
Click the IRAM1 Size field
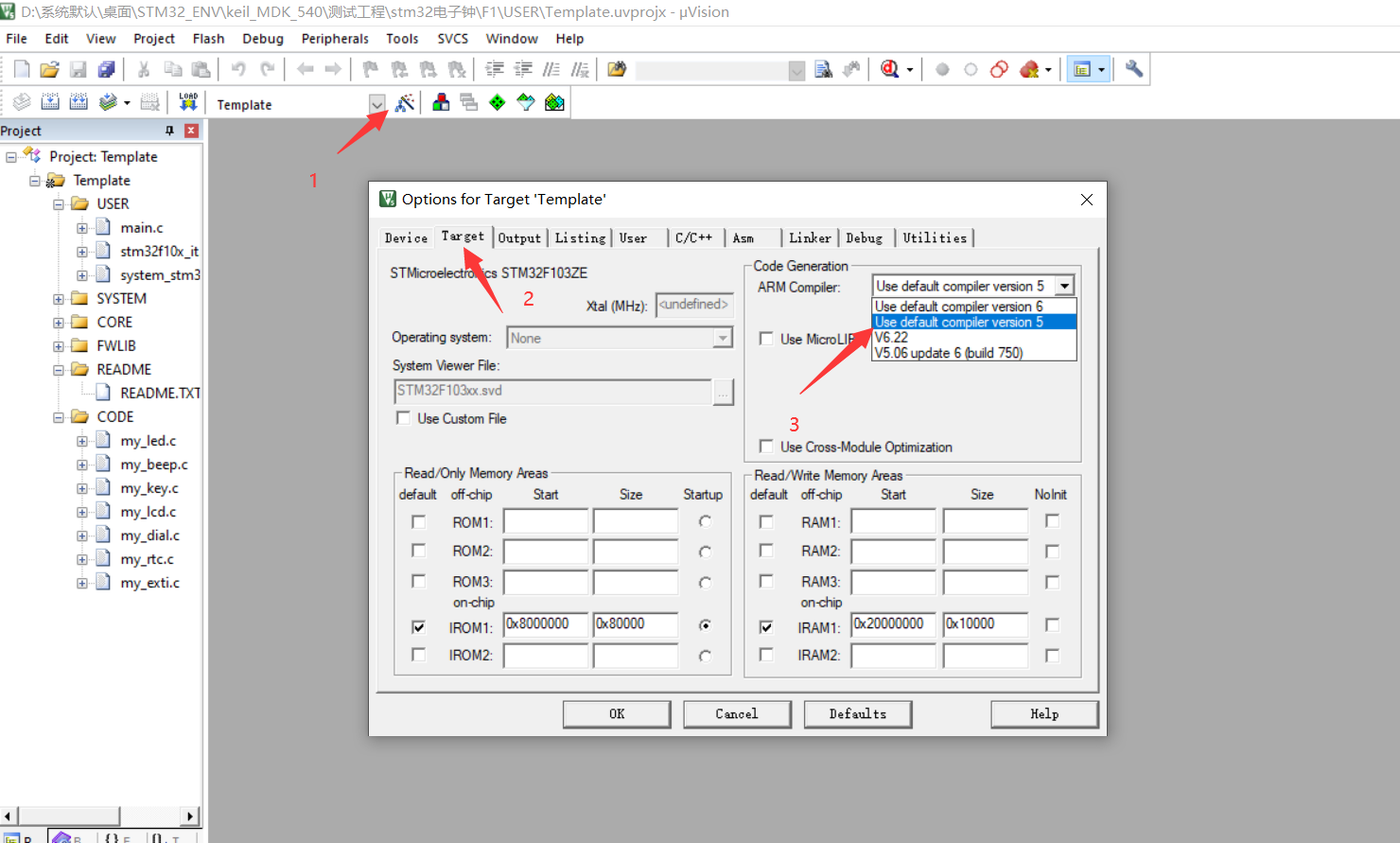point(986,624)
